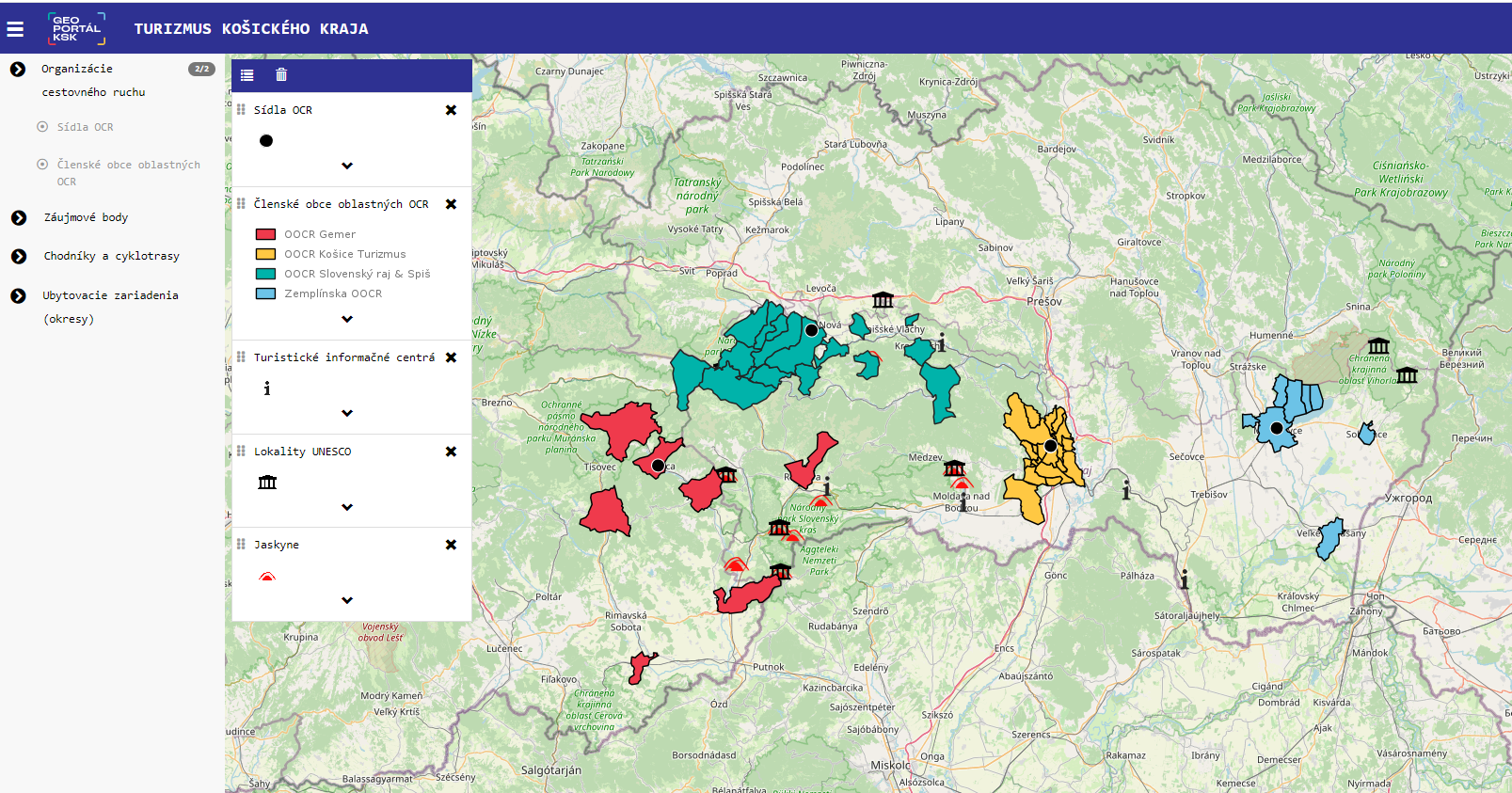Image resolution: width=1512 pixels, height=793 pixels.
Task: Expand the Chodníky a cyklotrasy section
Action: (x=18, y=256)
